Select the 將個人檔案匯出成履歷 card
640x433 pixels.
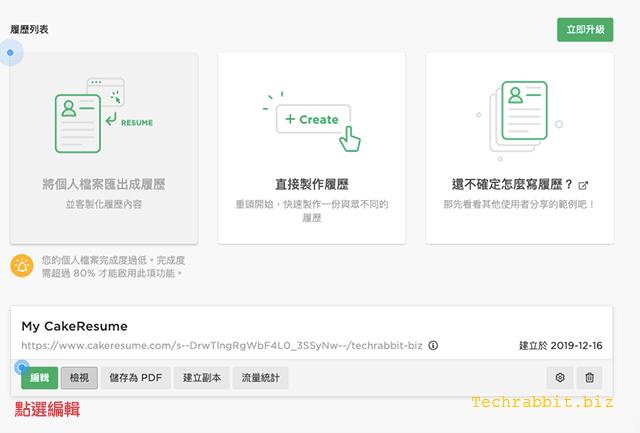point(104,149)
